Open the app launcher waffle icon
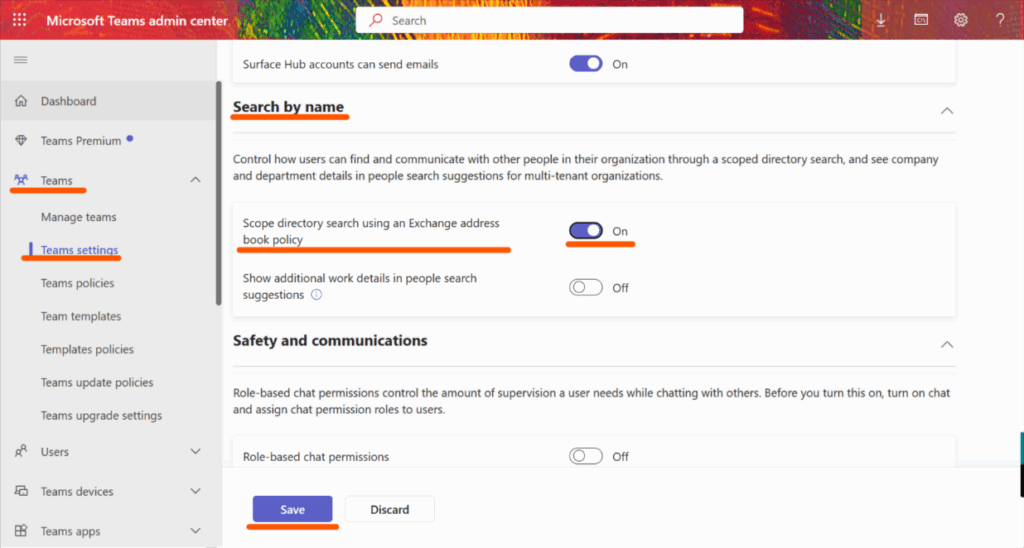 [20, 20]
